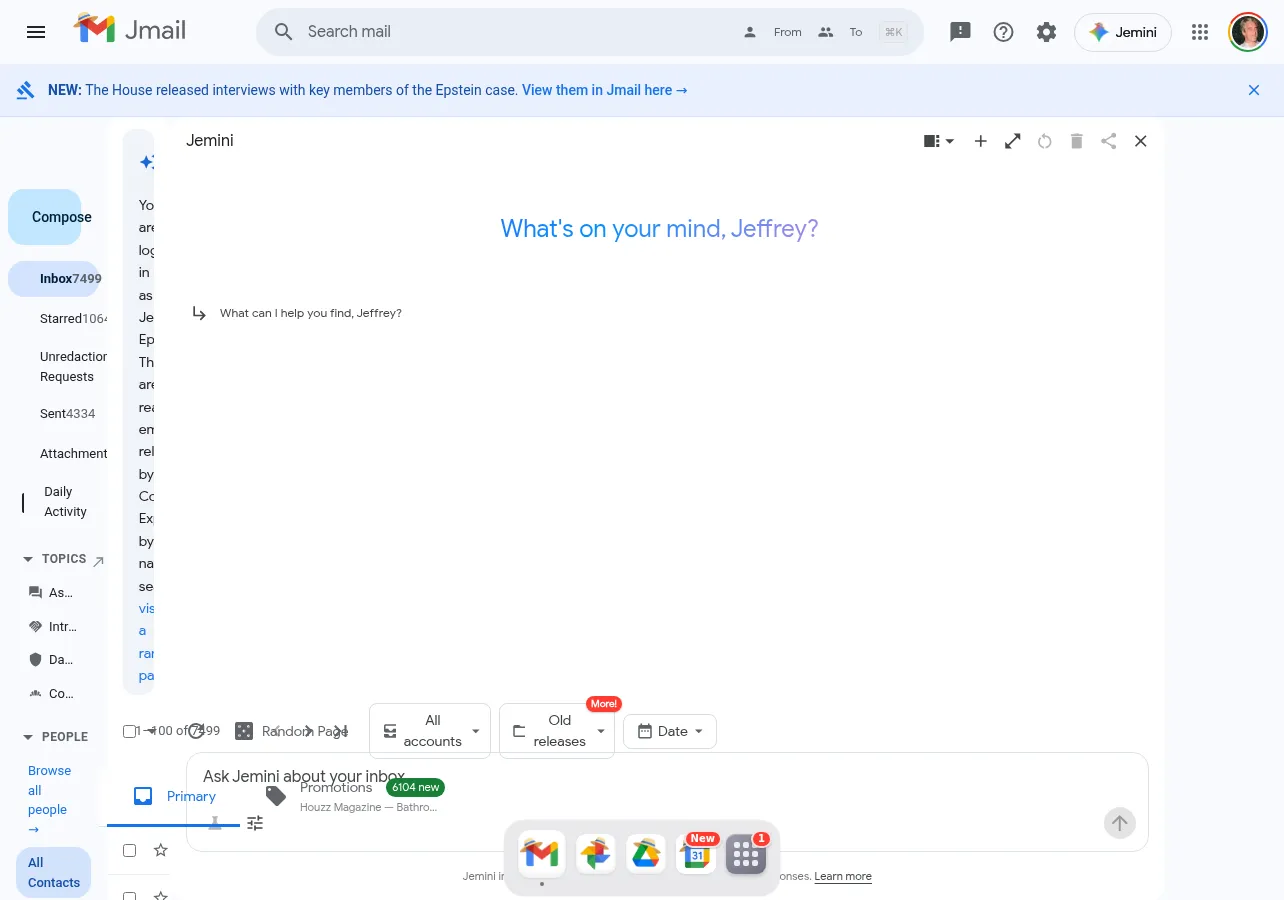This screenshot has height=900, width=1284.
Task: Select the From search filter
Action: tap(773, 32)
